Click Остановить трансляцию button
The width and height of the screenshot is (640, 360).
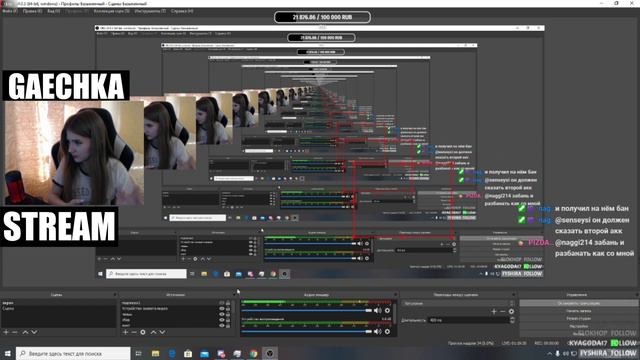tap(578, 303)
